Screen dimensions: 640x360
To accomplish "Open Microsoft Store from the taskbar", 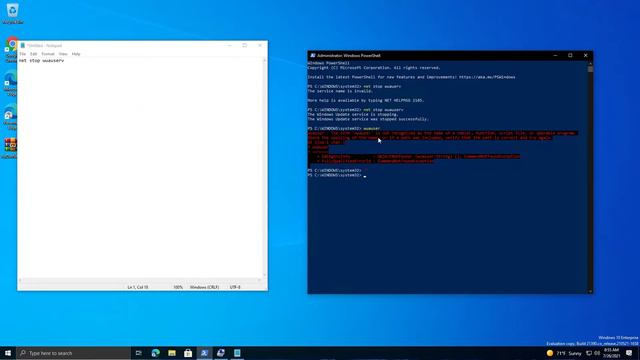I will click(188, 353).
